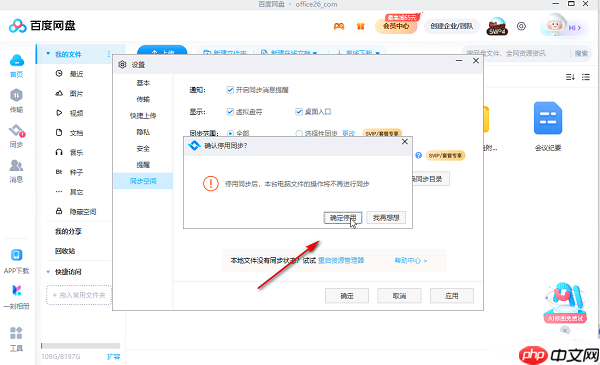Switch to 传输 settings tab
Image resolution: width=600 pixels, height=365 pixels.
click(143, 99)
